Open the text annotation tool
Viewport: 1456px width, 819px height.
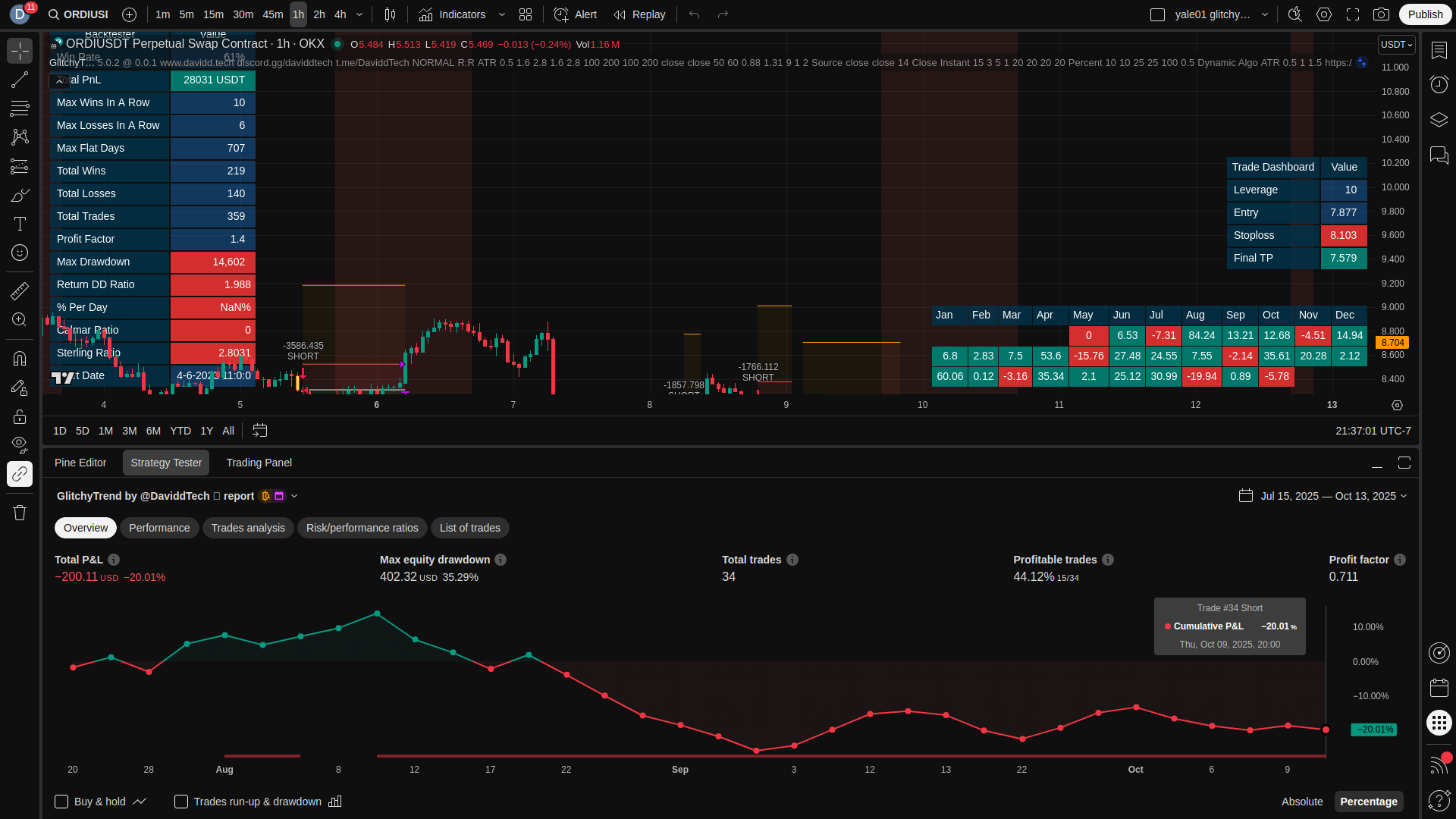click(20, 224)
